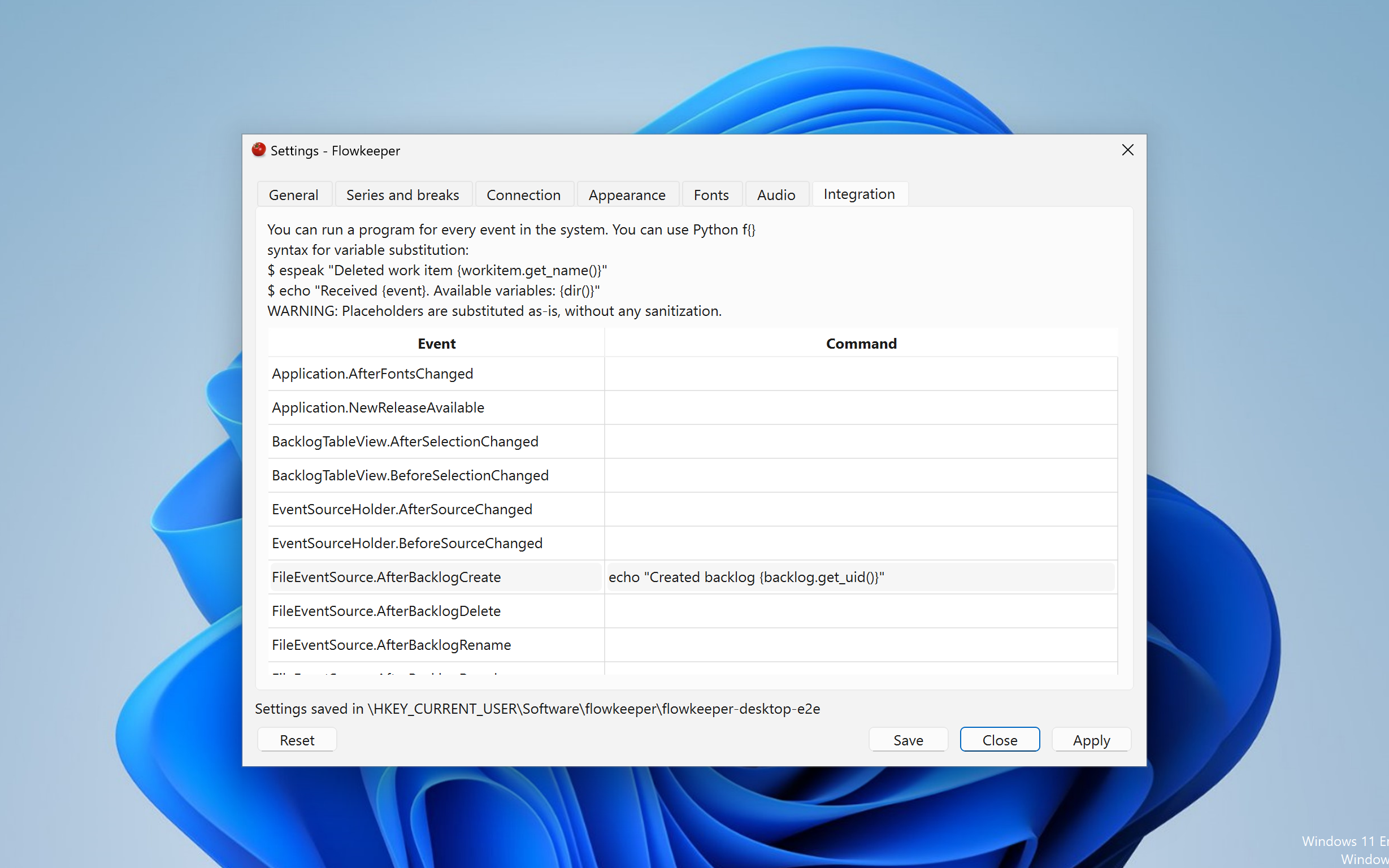Screen dimensions: 1389x868
Task: Select the Integration tab
Action: (860, 194)
